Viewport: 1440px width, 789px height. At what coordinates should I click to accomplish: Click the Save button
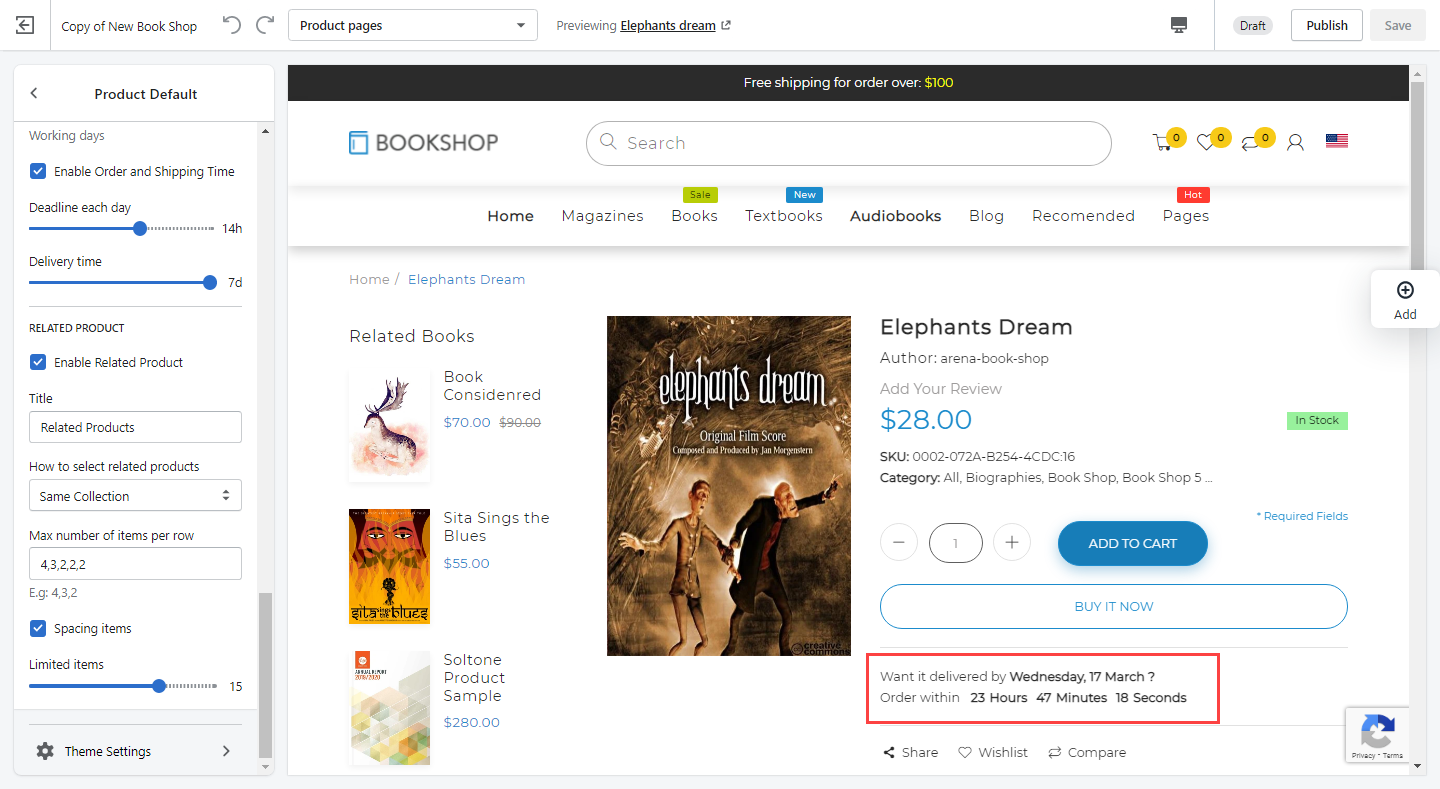(1398, 25)
